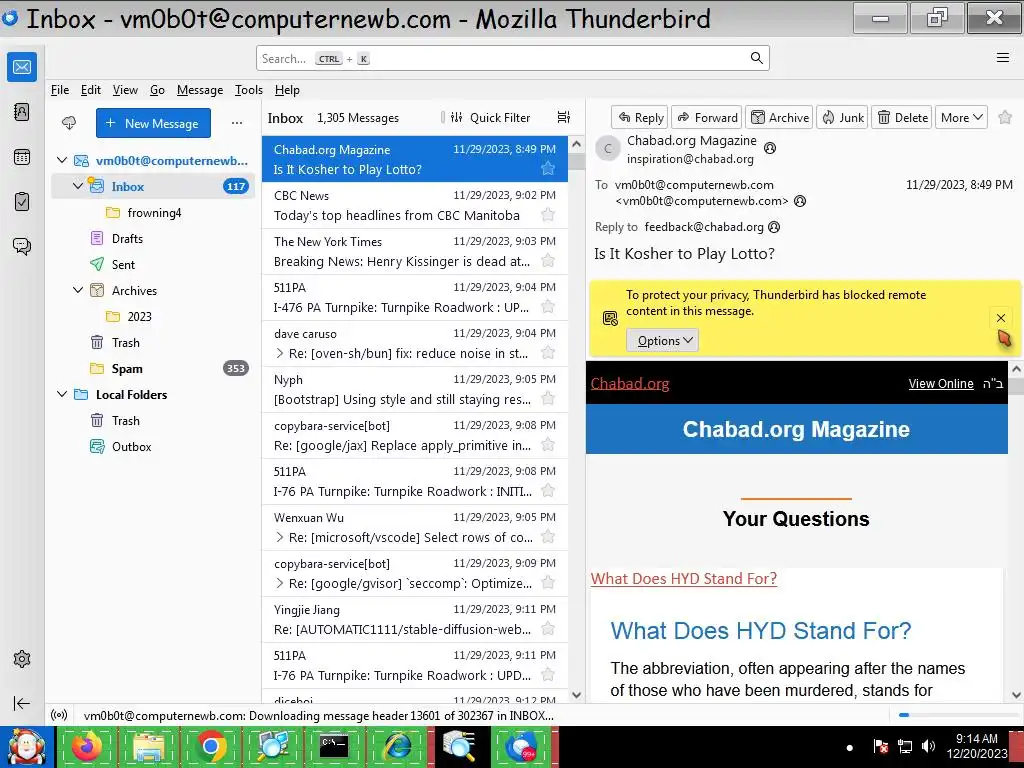Expand the microsoft/vscode thread

[x=280, y=537]
